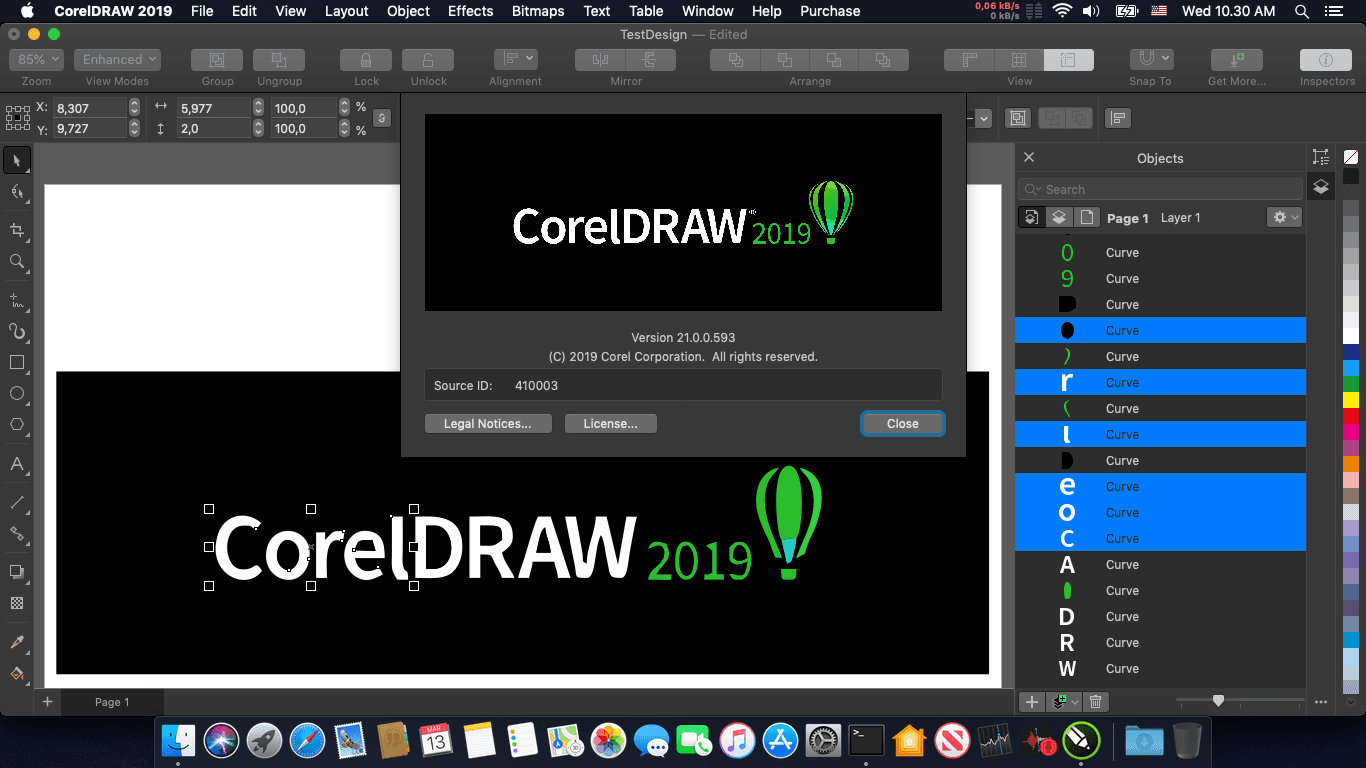Select the Rectangle tool
The width and height of the screenshot is (1366, 768).
pyautogui.click(x=17, y=362)
